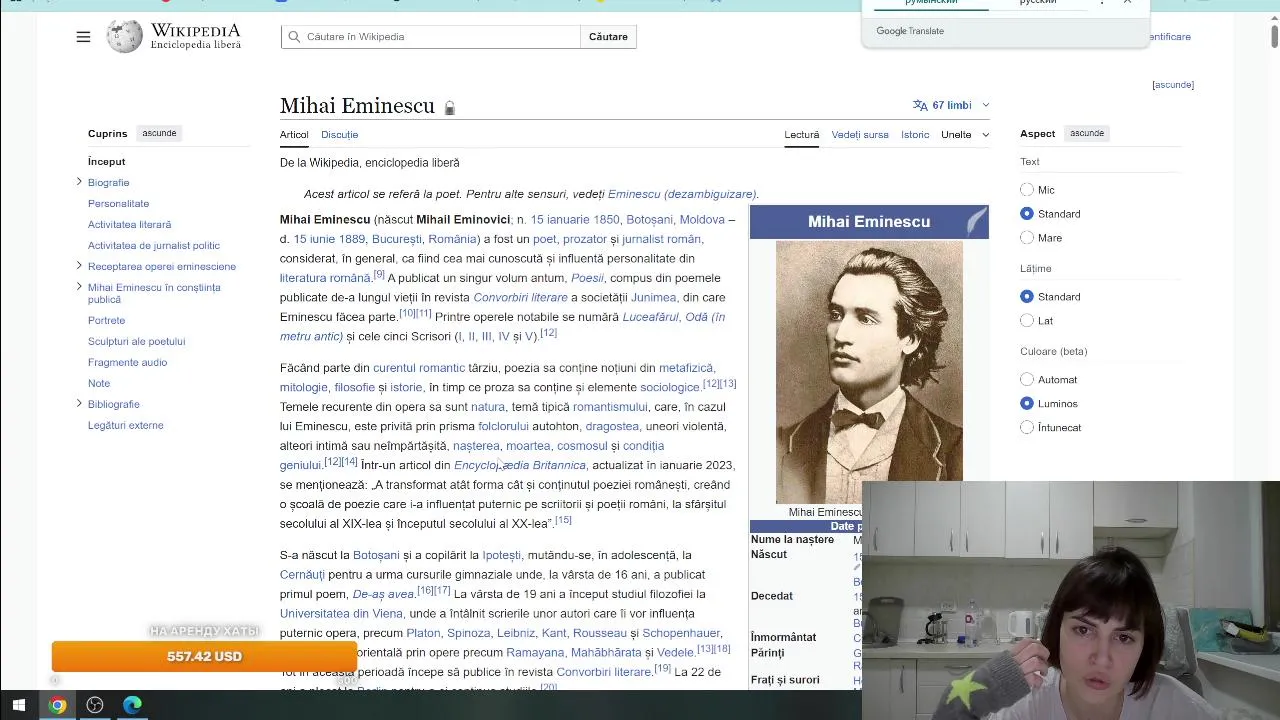Click the ascunde link at top right
Screen dimensions: 1280x720
[1173, 85]
